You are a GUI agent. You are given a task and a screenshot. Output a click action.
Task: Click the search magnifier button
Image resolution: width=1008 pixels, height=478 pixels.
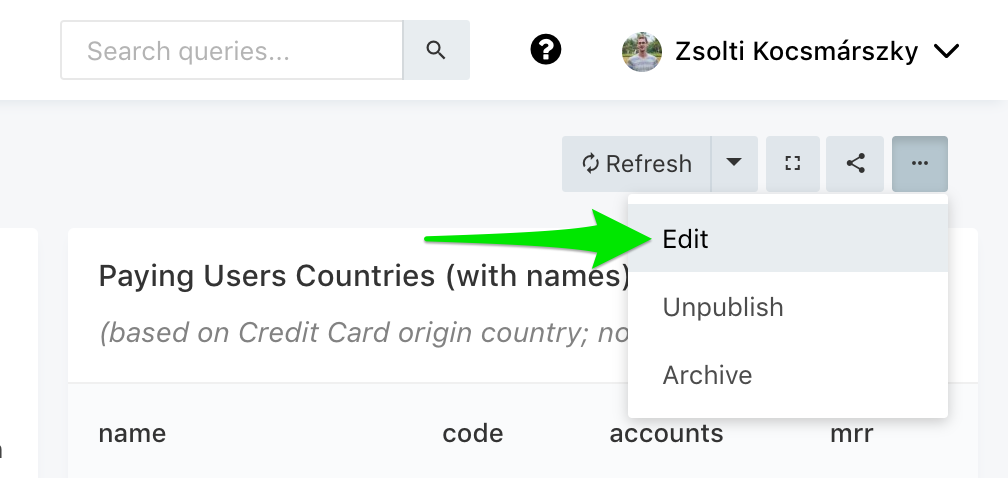point(436,50)
